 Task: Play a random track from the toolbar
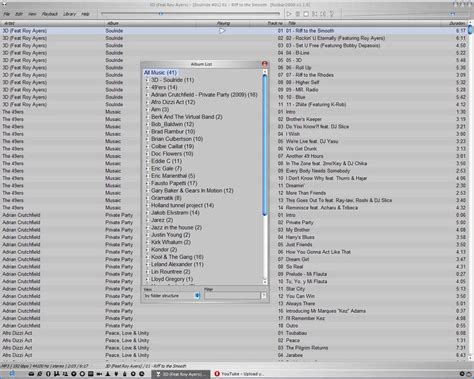[x=332, y=14]
